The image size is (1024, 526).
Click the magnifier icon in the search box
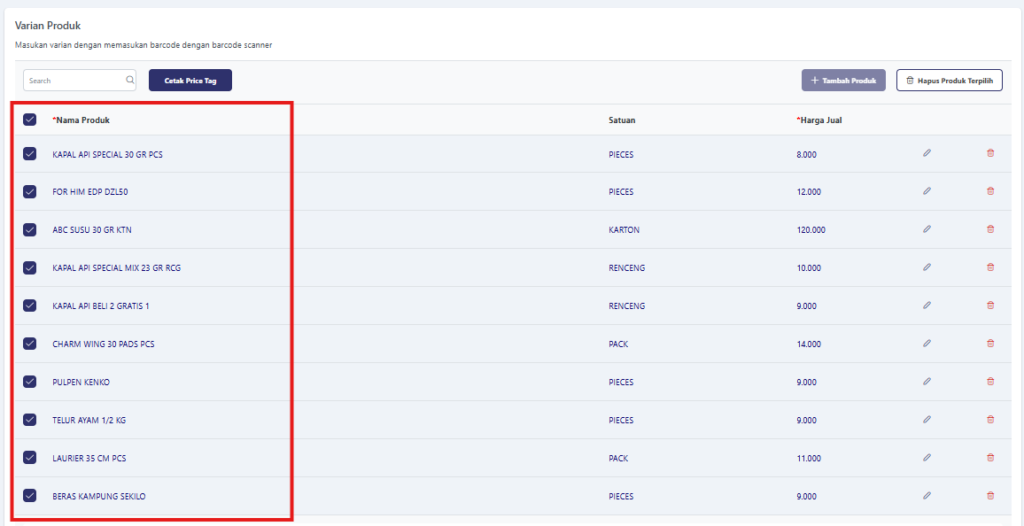(130, 80)
